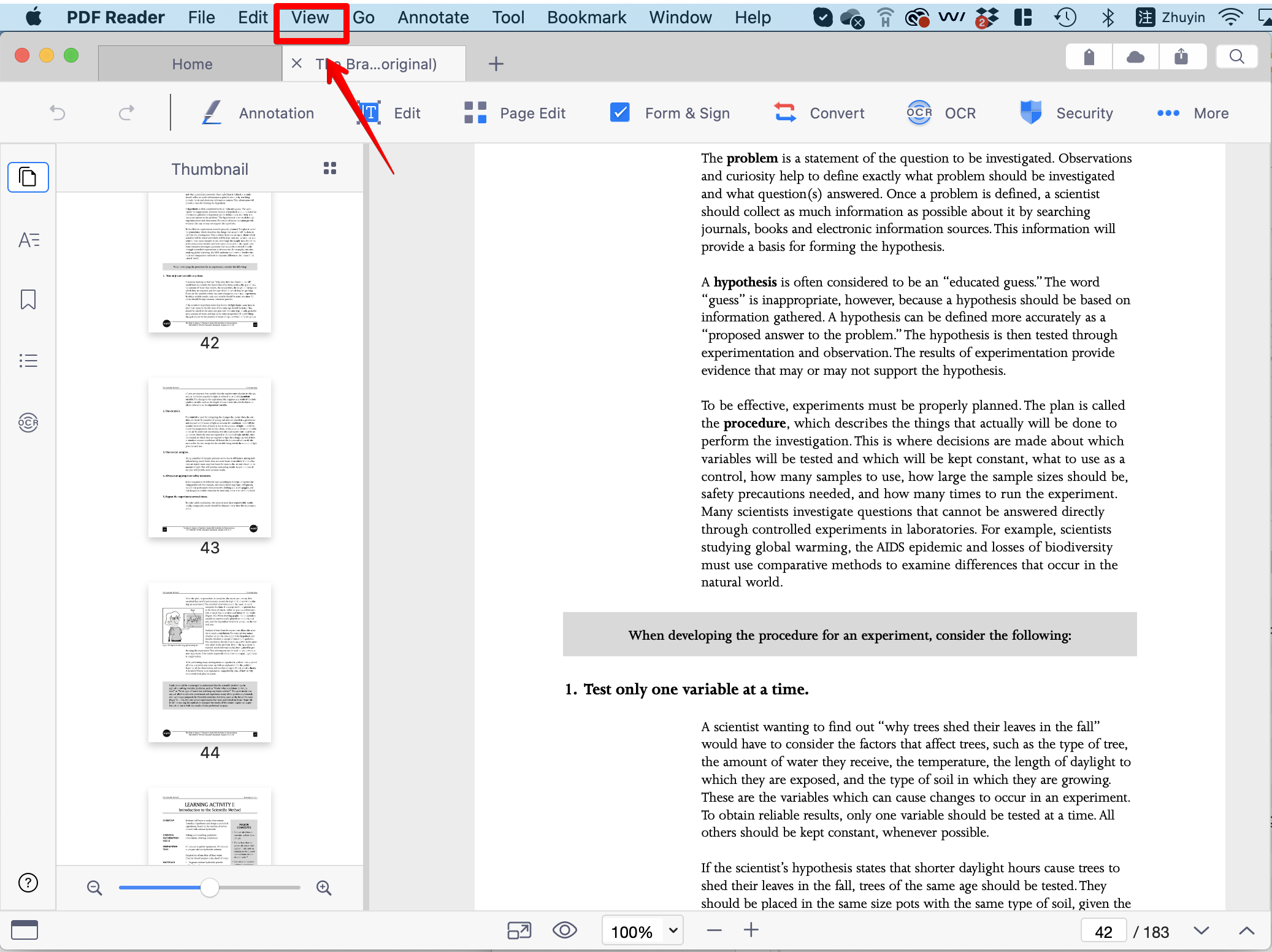Expand the More tools menu
Image resolution: width=1272 pixels, height=952 pixels.
click(x=1192, y=113)
